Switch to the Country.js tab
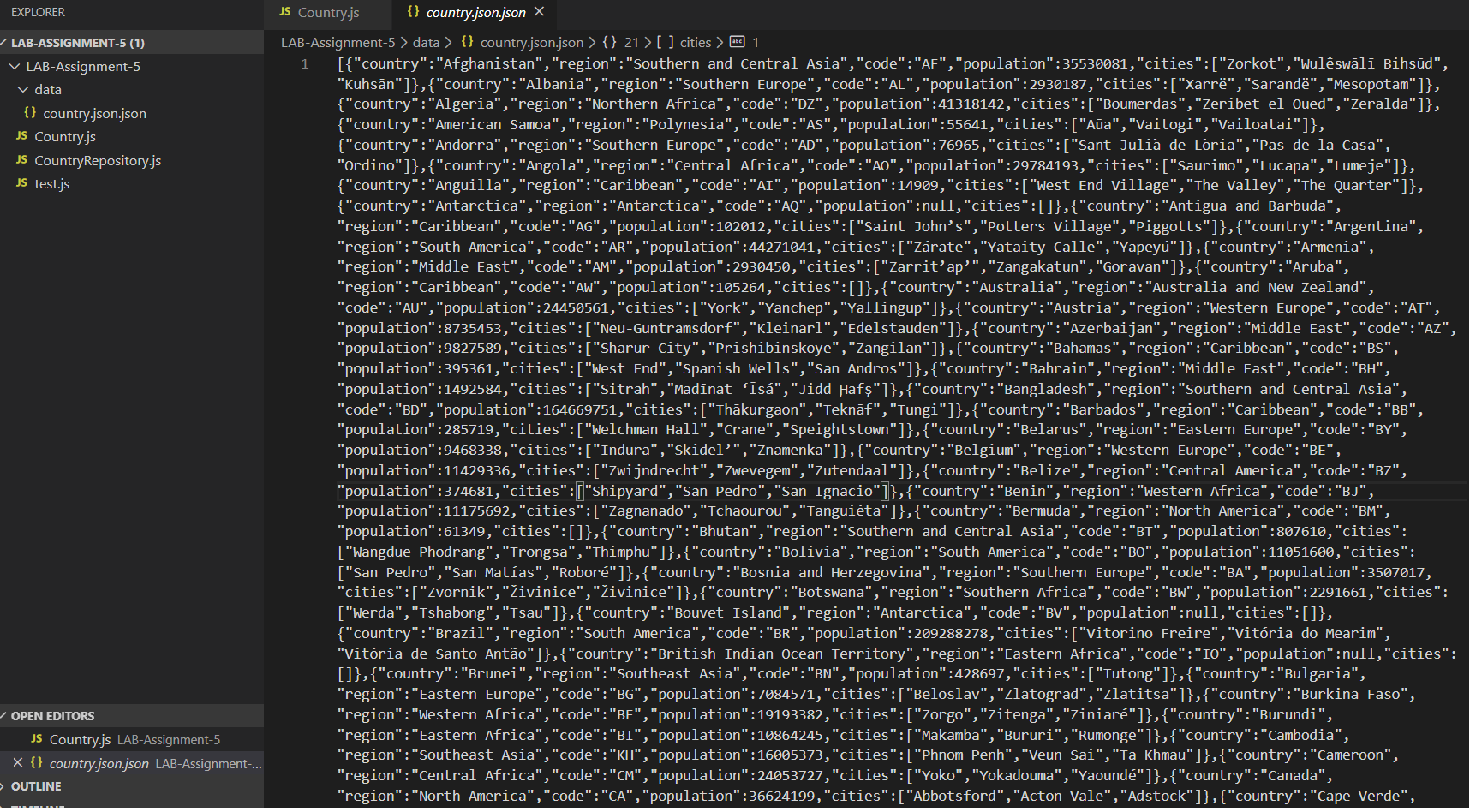This screenshot has width=1470, height=812. (328, 12)
